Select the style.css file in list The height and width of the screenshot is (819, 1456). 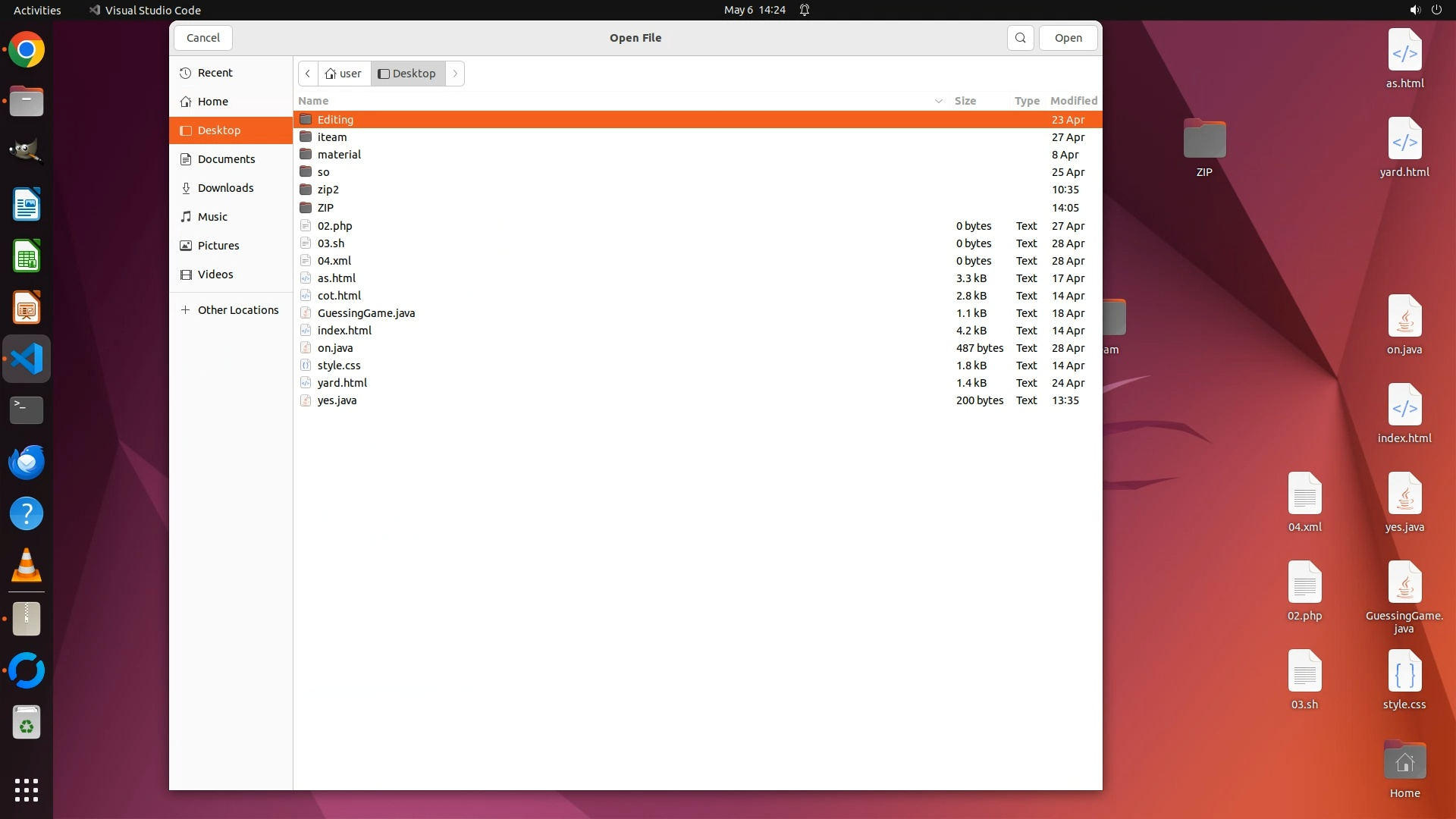pos(338,366)
